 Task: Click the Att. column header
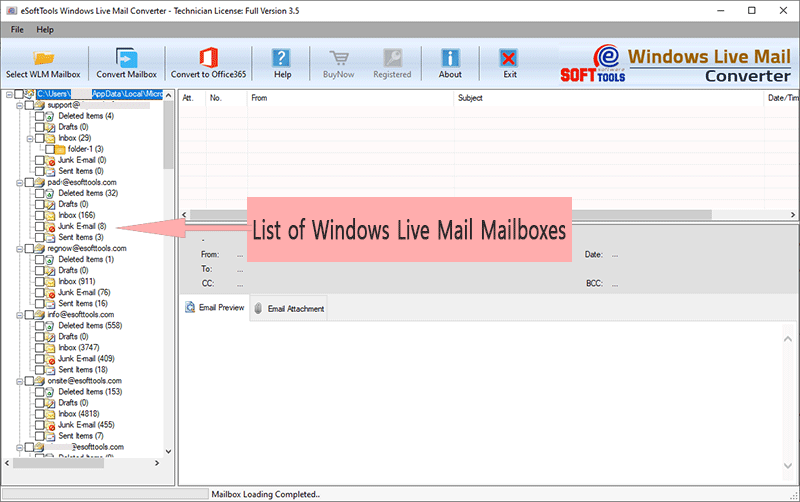pyautogui.click(x=192, y=98)
